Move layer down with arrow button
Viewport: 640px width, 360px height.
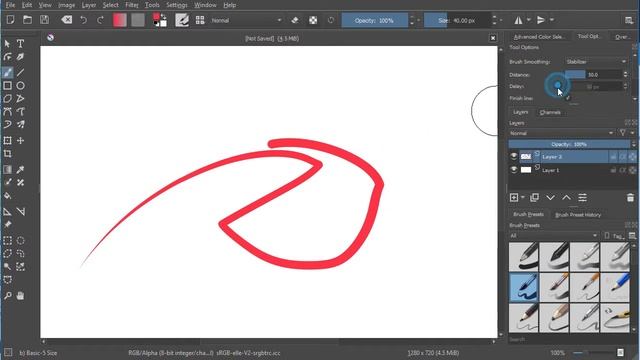tap(550, 198)
